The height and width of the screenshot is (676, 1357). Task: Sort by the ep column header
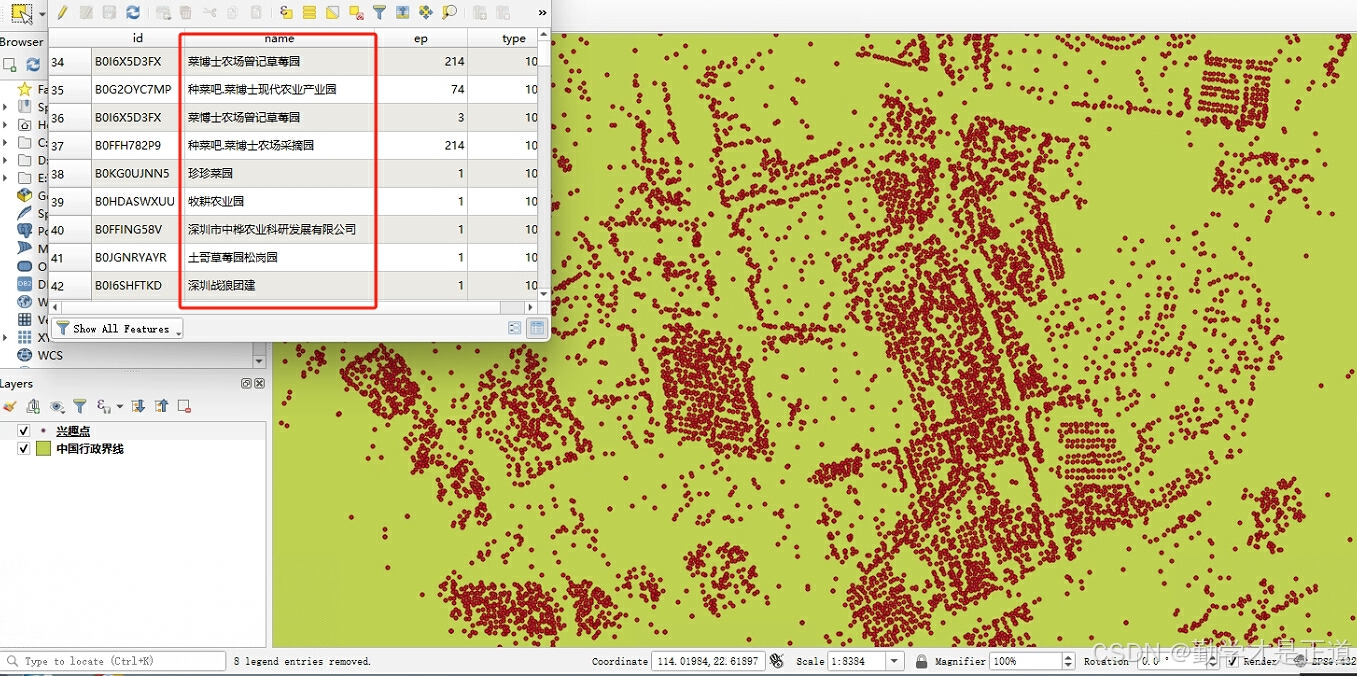421,38
